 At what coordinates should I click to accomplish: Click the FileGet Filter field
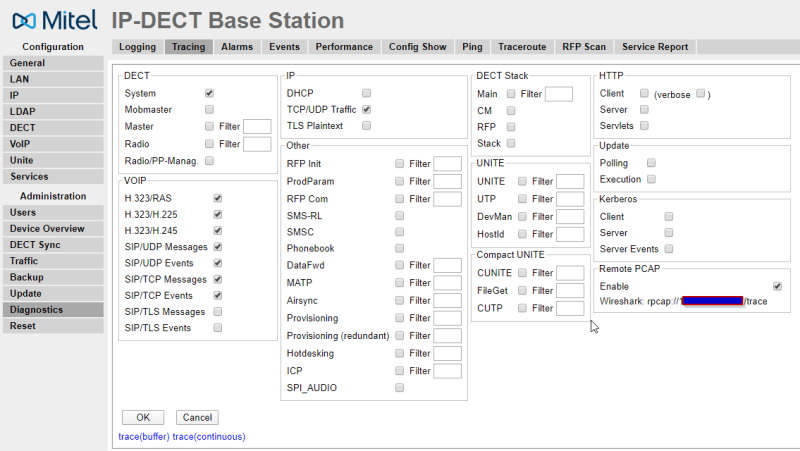tap(570, 290)
